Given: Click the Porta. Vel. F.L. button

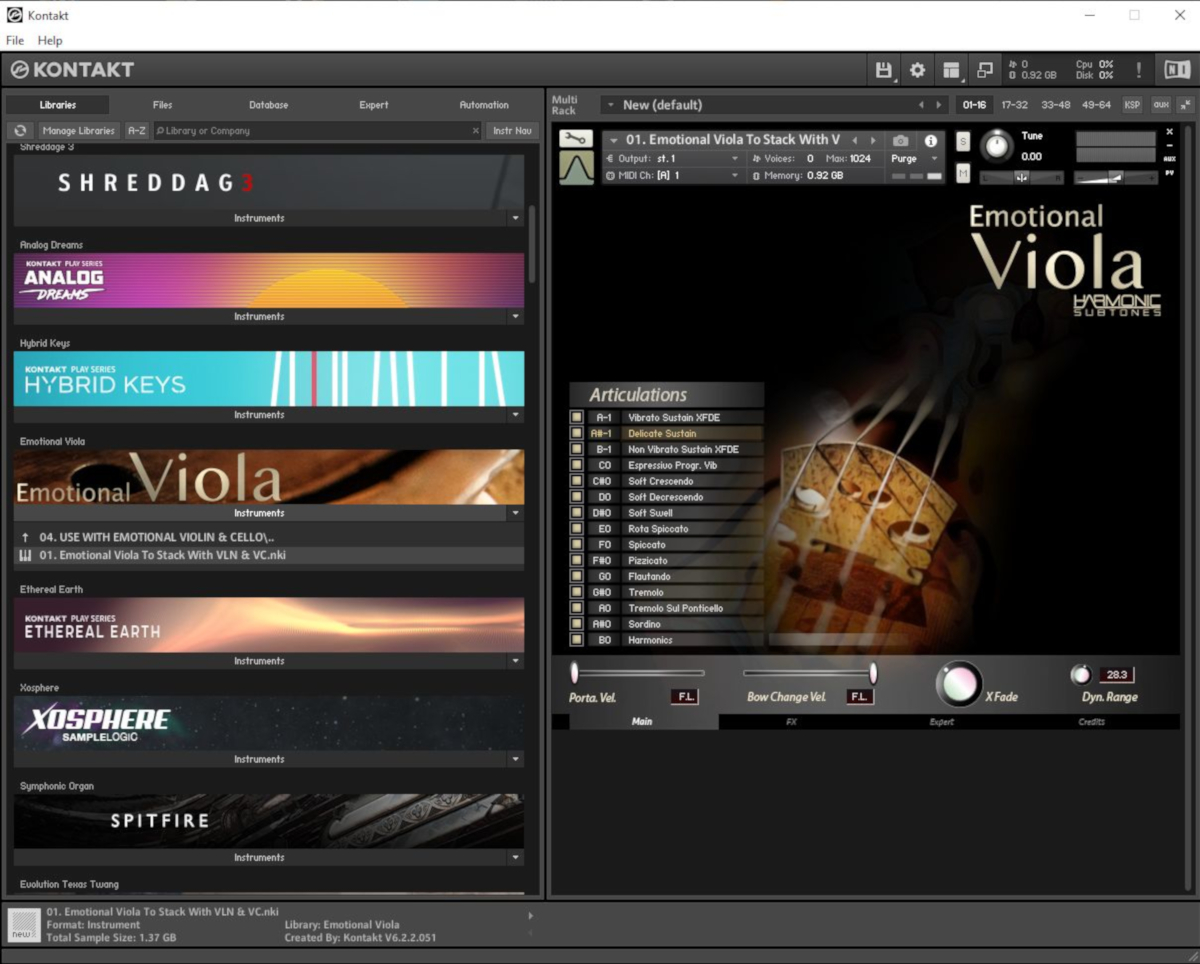Looking at the screenshot, I should 684,697.
